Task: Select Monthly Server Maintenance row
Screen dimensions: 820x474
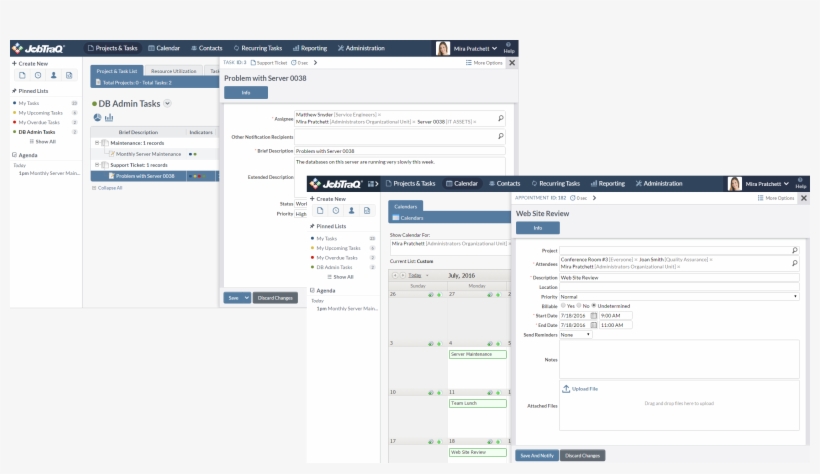Action: pos(154,154)
